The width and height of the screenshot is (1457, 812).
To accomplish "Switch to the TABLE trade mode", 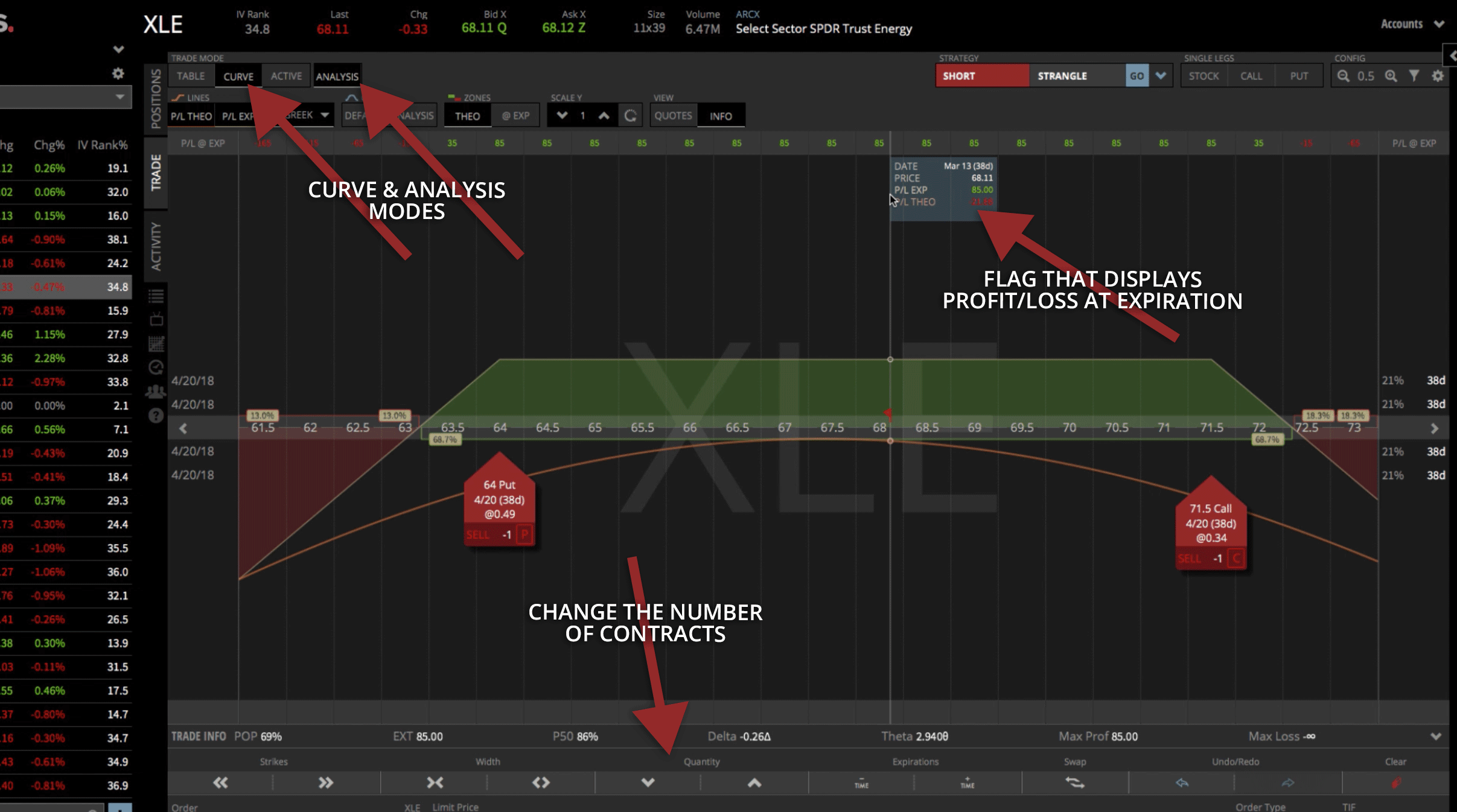I will click(191, 76).
